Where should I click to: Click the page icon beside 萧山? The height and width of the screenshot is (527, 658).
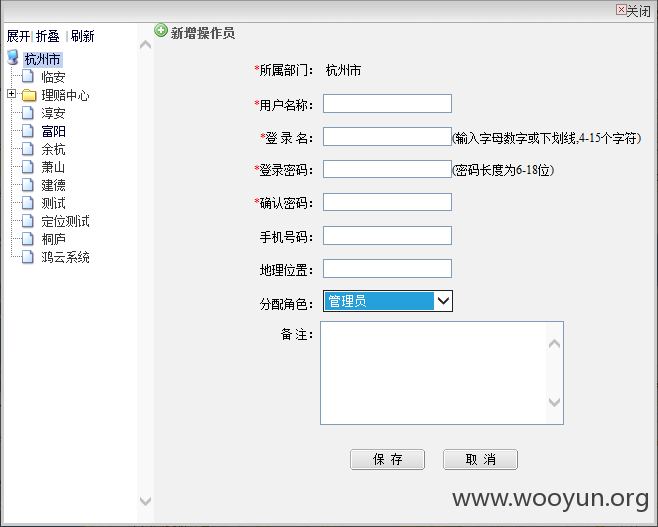(x=28, y=167)
